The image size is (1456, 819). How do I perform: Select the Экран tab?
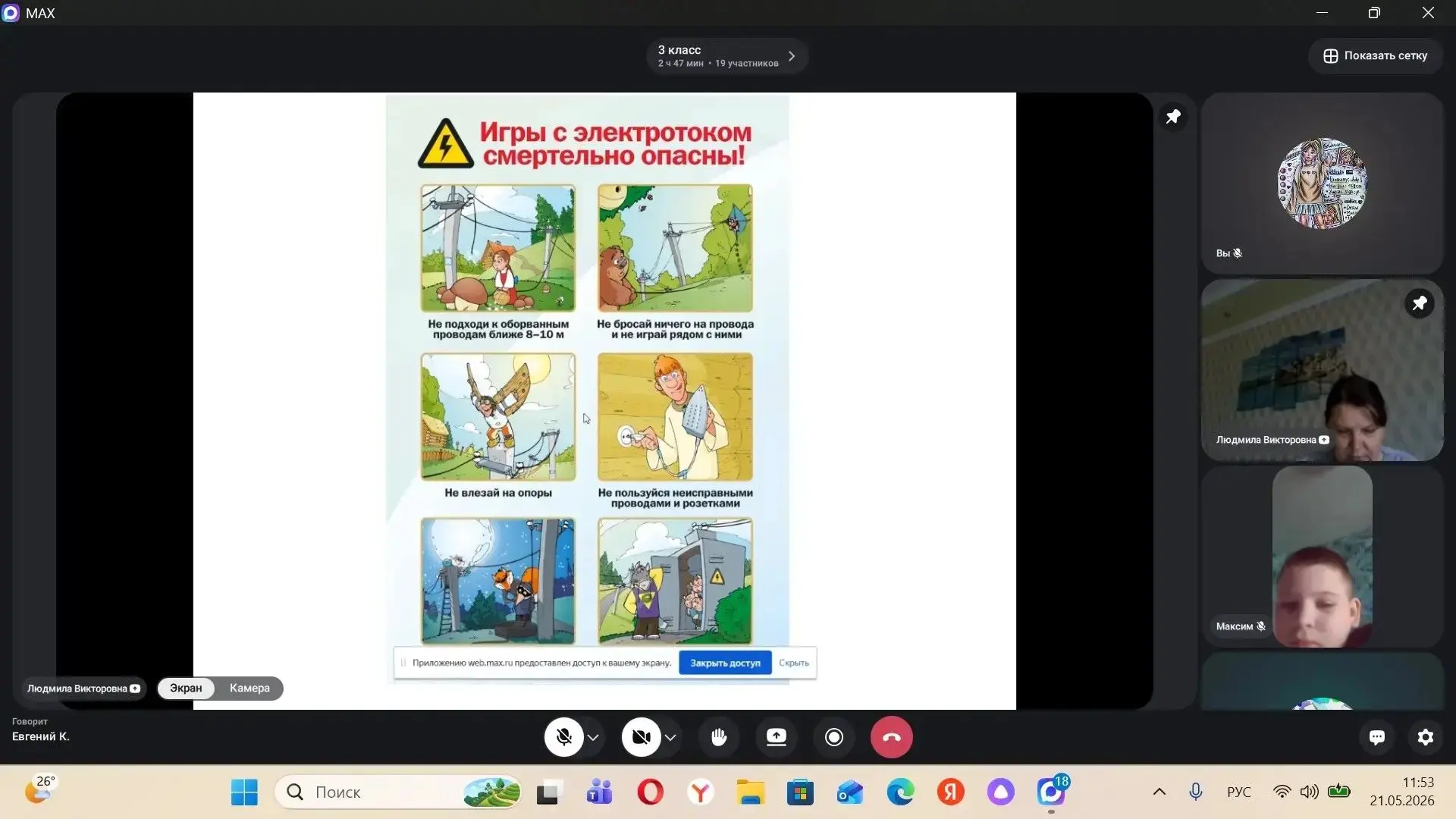coord(186,688)
